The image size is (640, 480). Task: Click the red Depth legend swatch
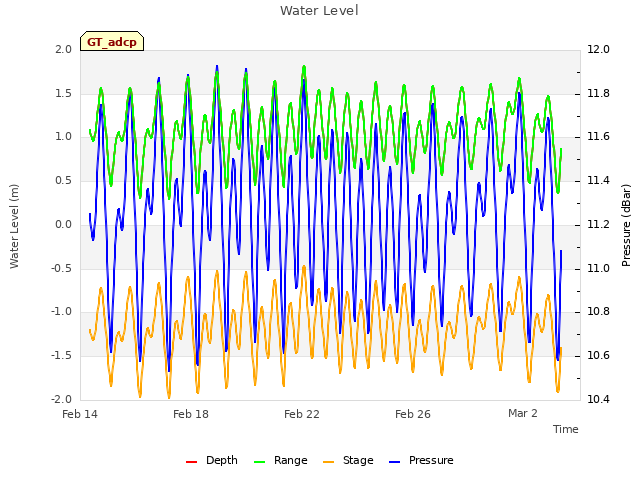(x=191, y=462)
